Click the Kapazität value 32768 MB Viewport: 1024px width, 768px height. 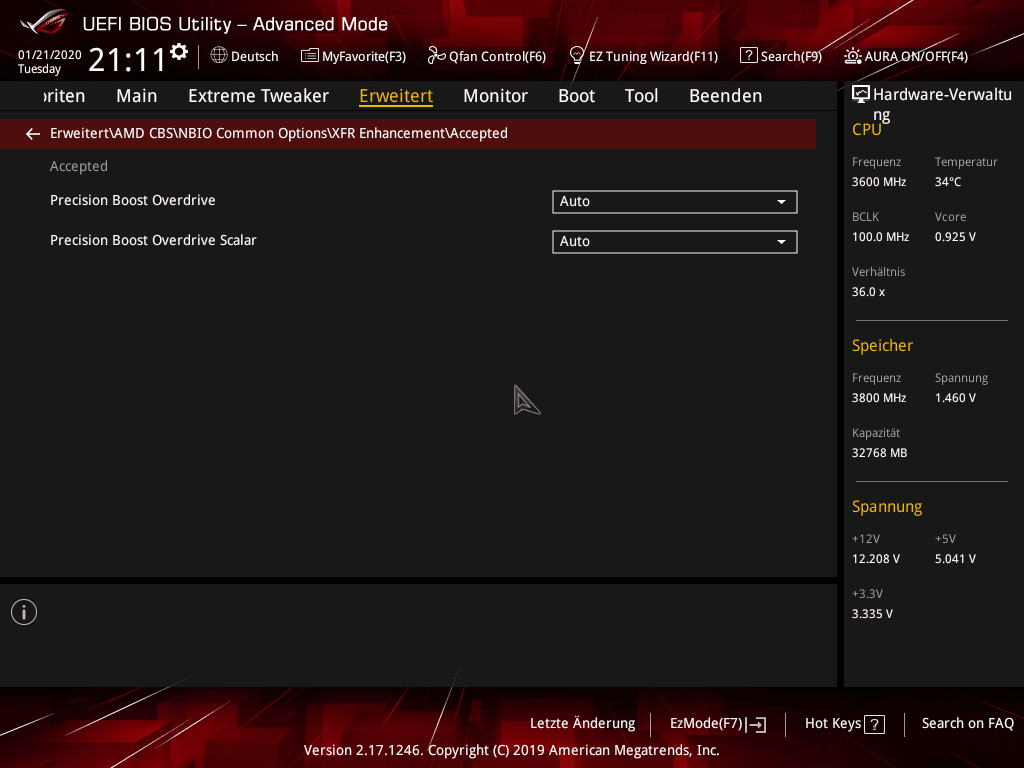(x=880, y=453)
